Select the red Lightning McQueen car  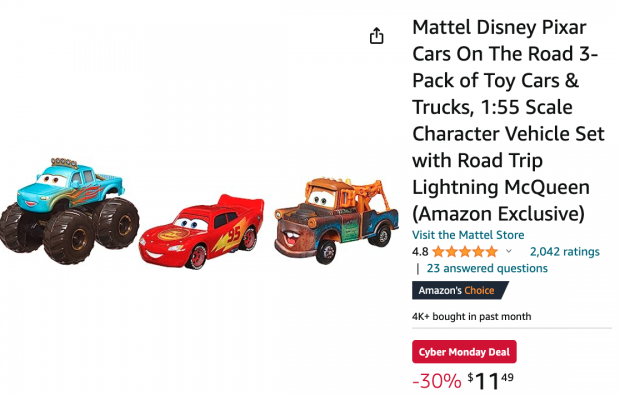point(201,231)
